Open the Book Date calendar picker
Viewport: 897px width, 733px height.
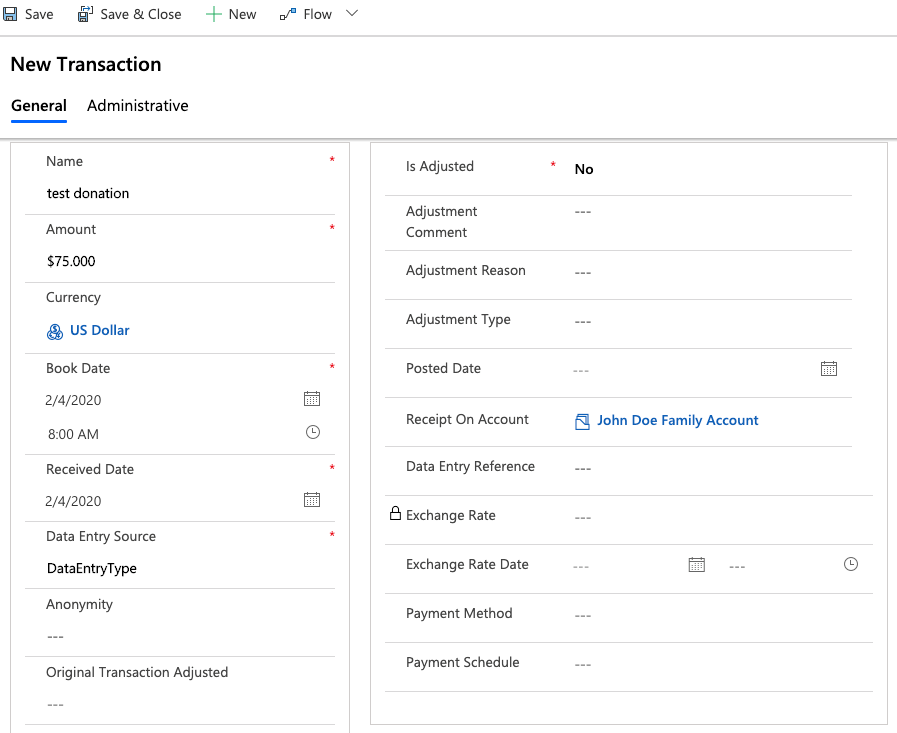click(x=312, y=399)
